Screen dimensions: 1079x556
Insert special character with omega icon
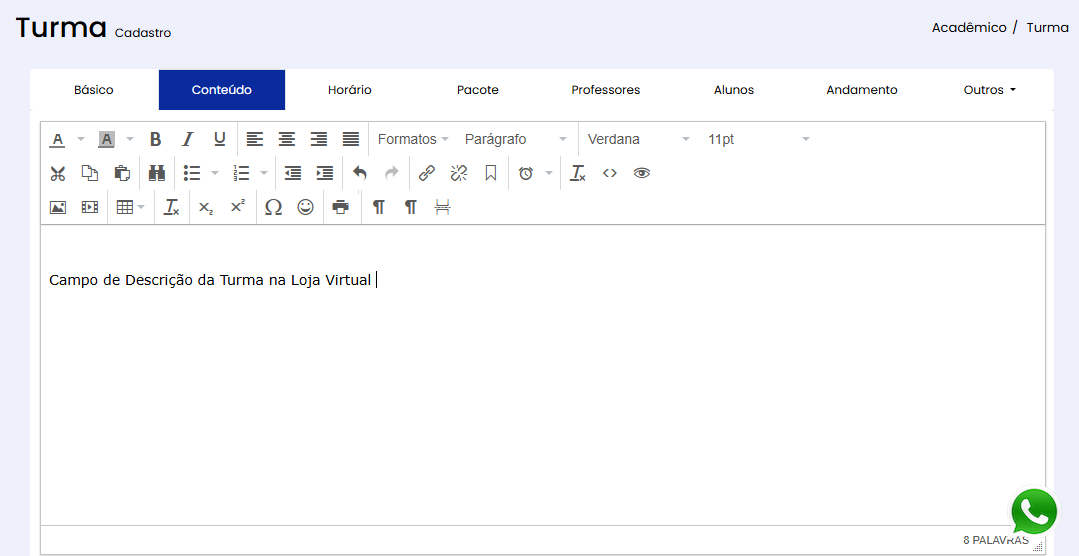point(273,207)
